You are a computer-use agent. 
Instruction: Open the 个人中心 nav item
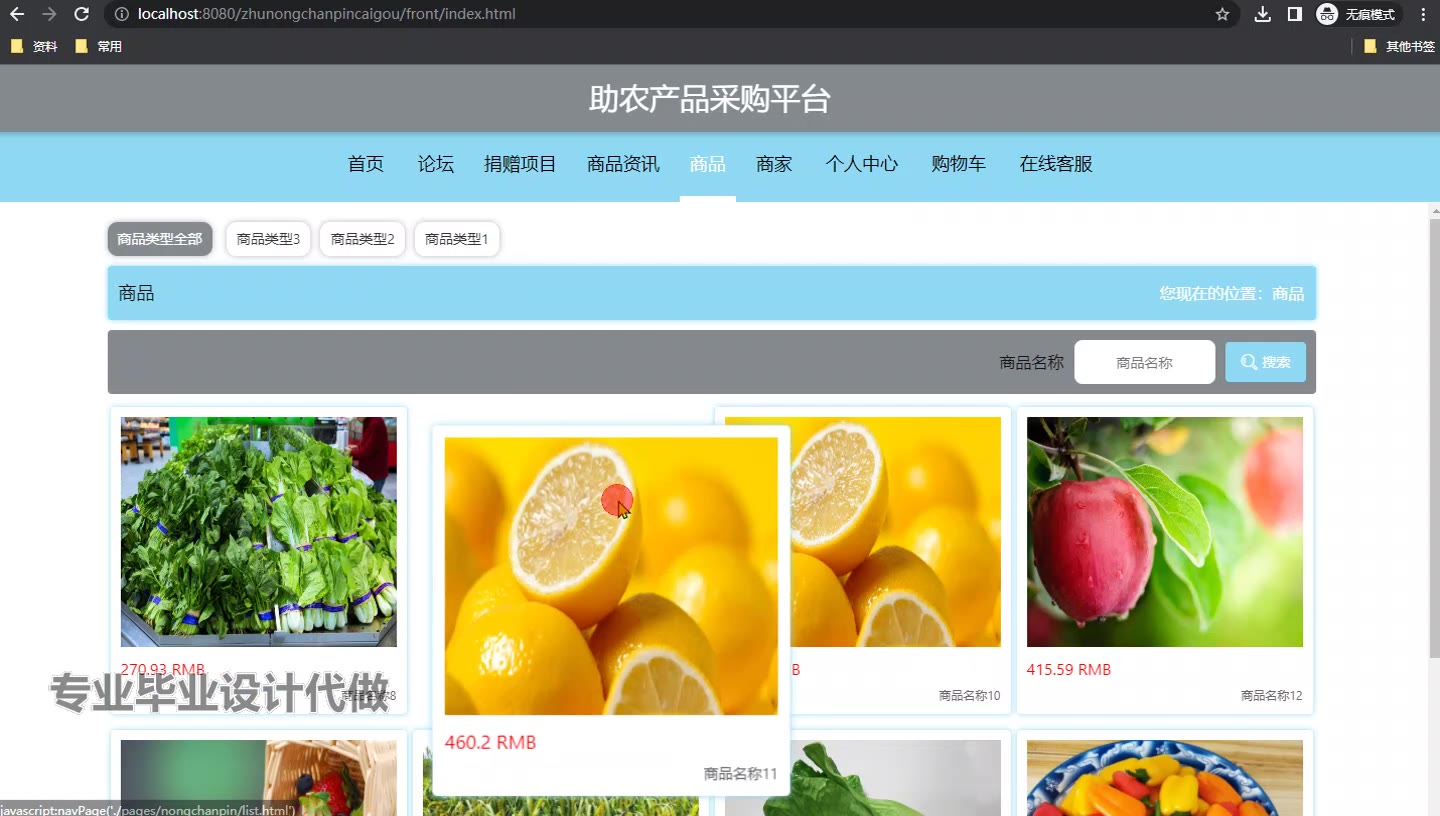coord(862,164)
